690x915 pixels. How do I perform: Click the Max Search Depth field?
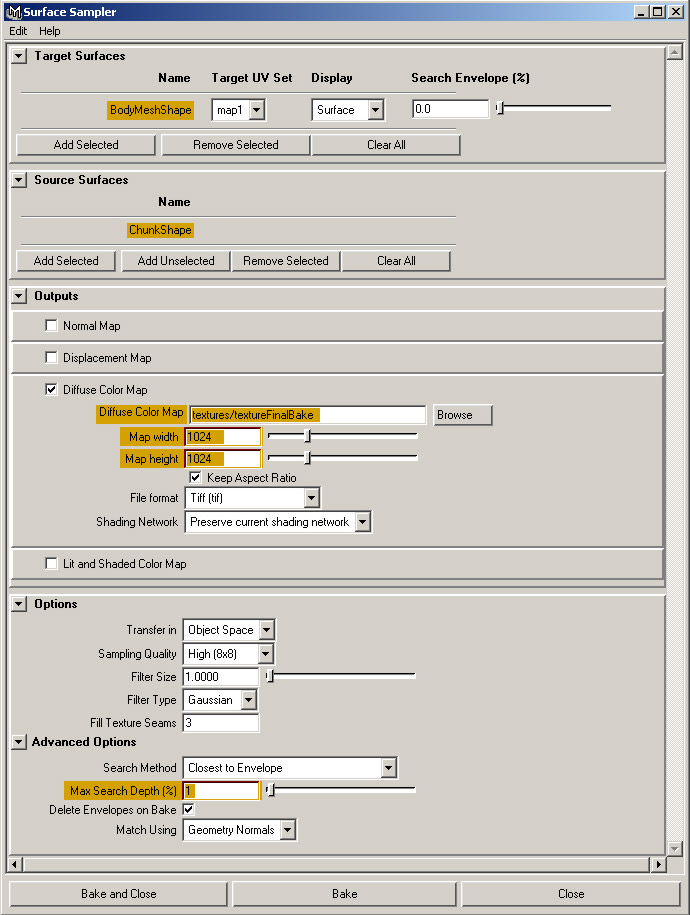(221, 791)
